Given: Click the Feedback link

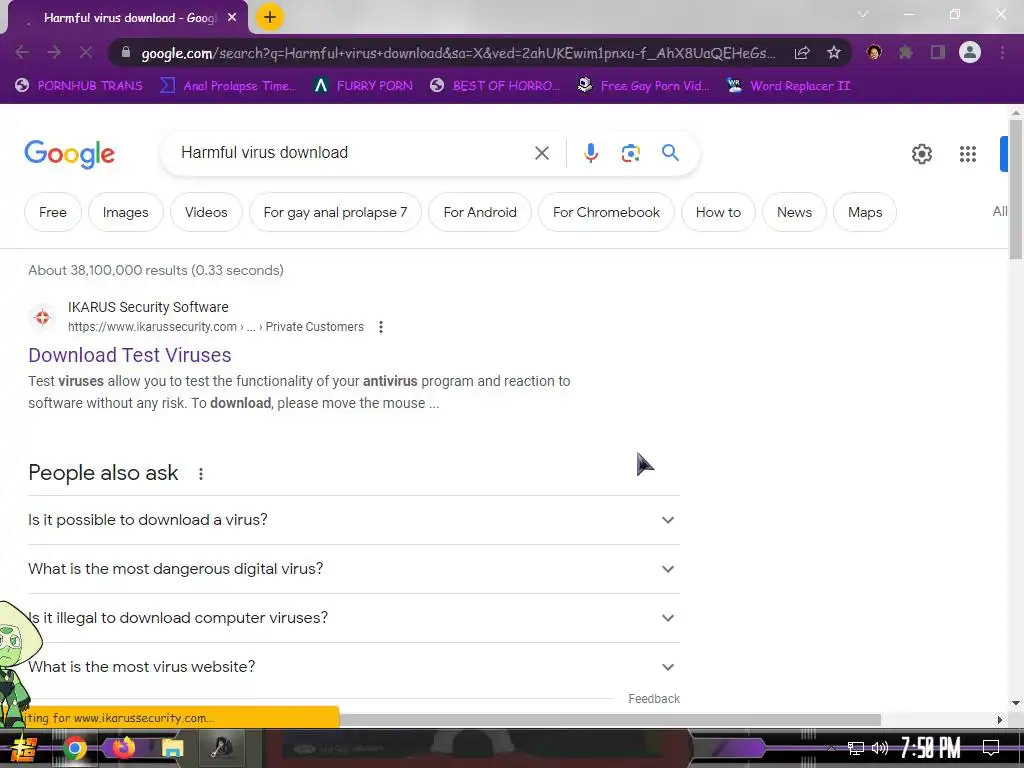Looking at the screenshot, I should pos(654,699).
